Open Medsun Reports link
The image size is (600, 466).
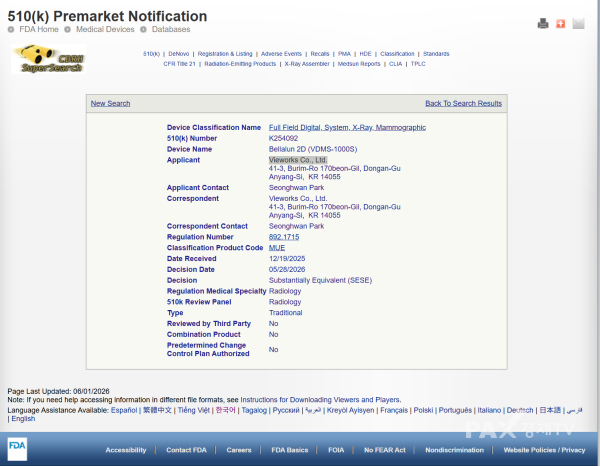pos(359,64)
